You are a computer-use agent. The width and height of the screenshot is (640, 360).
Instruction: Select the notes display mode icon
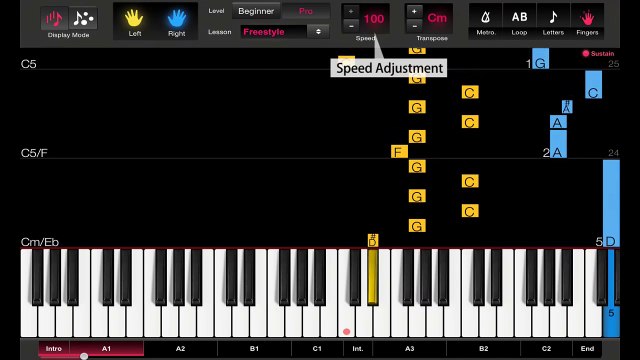pos(83,18)
